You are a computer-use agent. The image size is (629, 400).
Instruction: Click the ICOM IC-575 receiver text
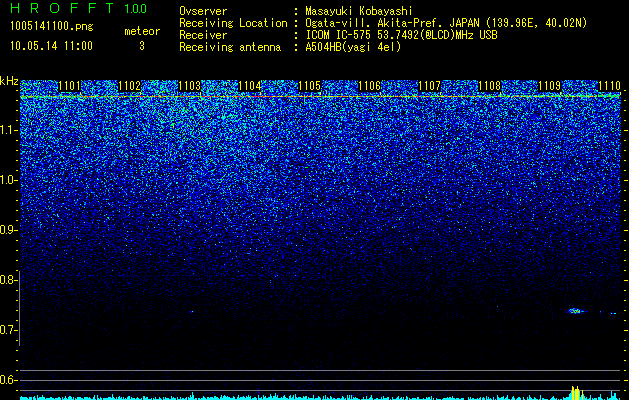click(x=401, y=35)
